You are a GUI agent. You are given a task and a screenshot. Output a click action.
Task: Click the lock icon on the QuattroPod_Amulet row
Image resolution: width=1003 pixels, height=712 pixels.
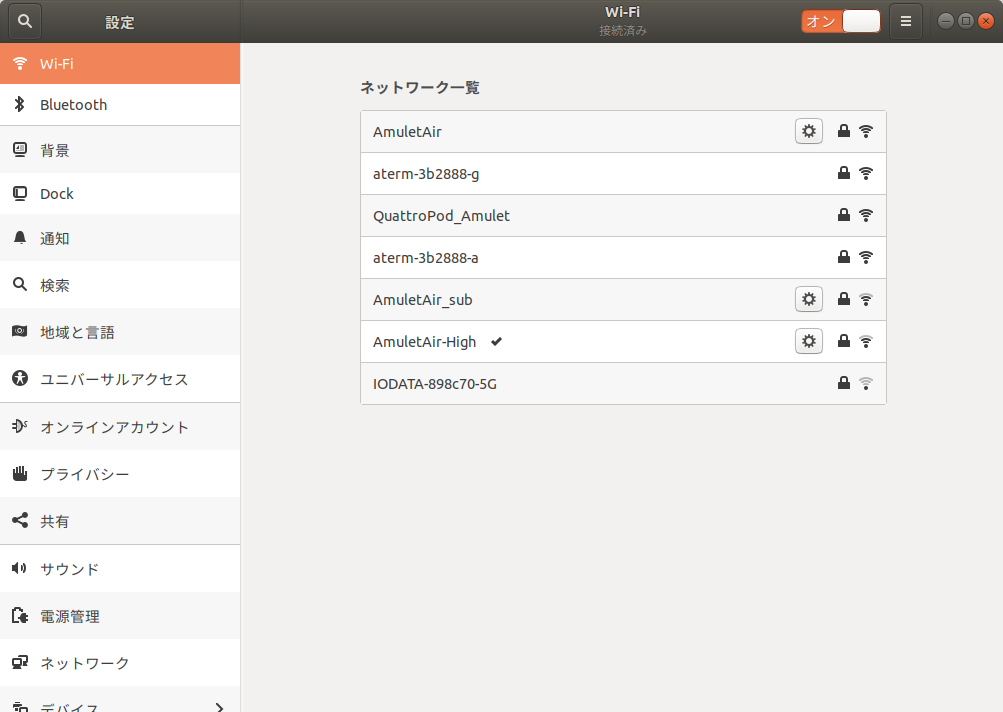pos(844,215)
